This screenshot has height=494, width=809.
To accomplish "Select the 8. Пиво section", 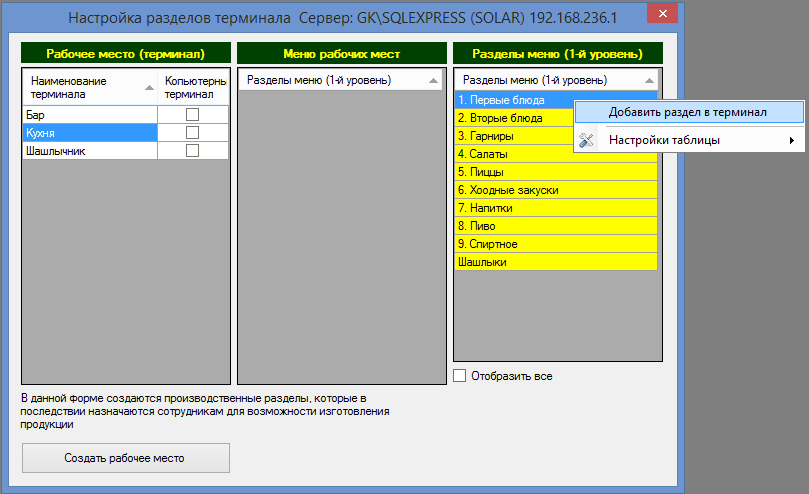I will (556, 226).
